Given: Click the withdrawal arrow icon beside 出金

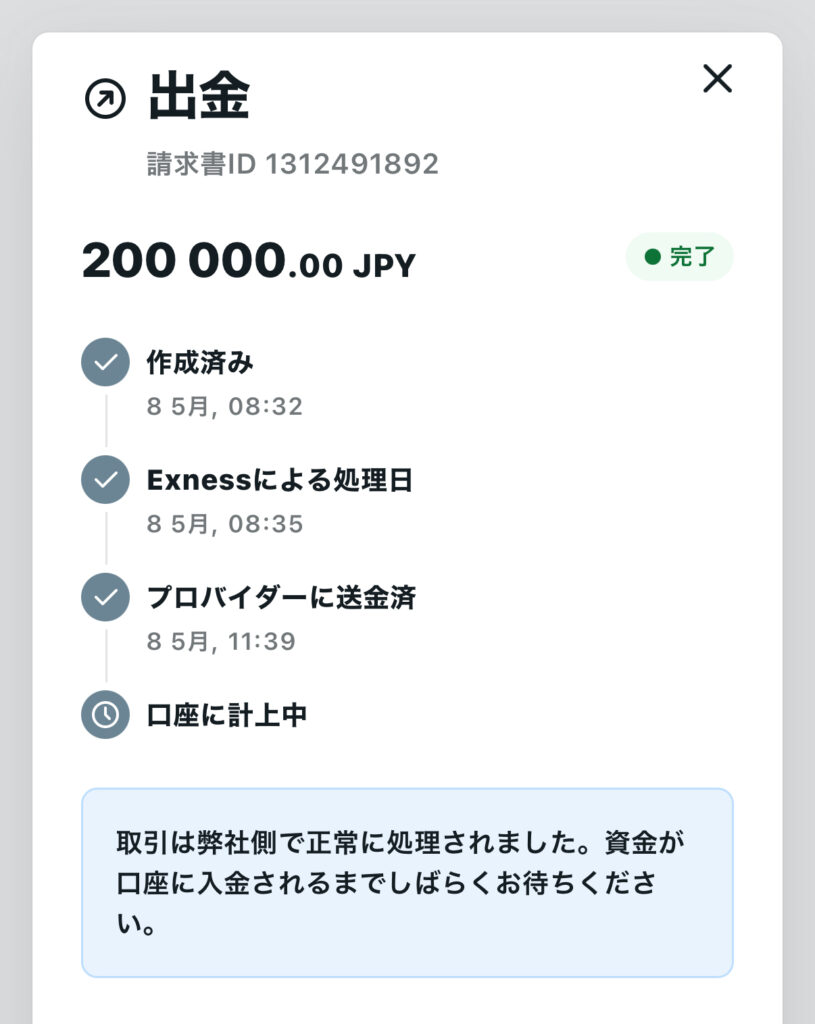Looking at the screenshot, I should (105, 99).
